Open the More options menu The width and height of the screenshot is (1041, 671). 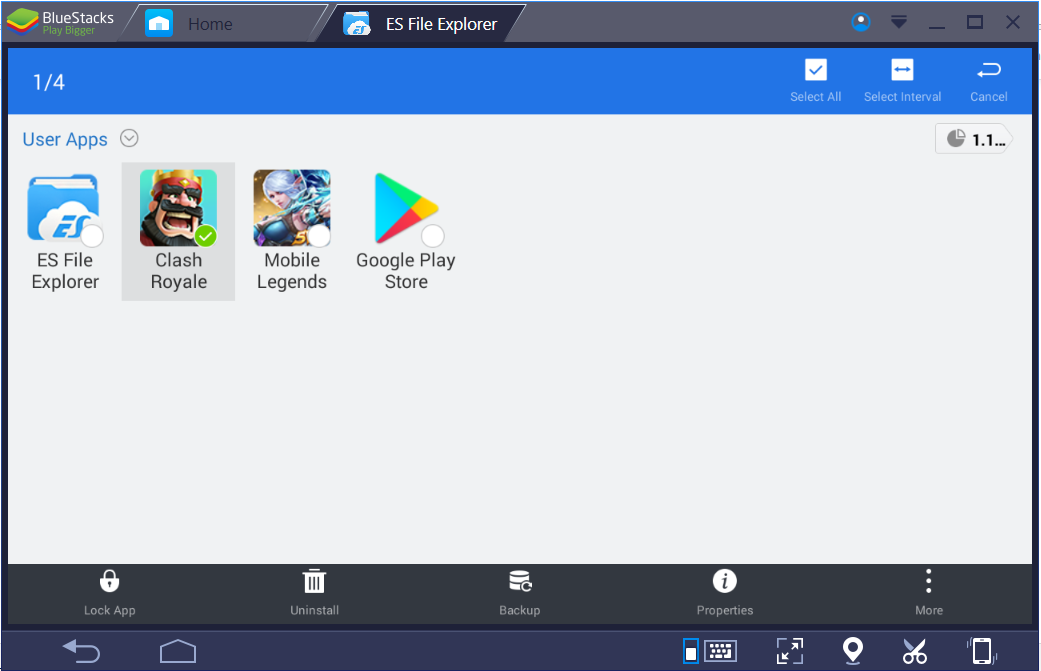click(929, 593)
